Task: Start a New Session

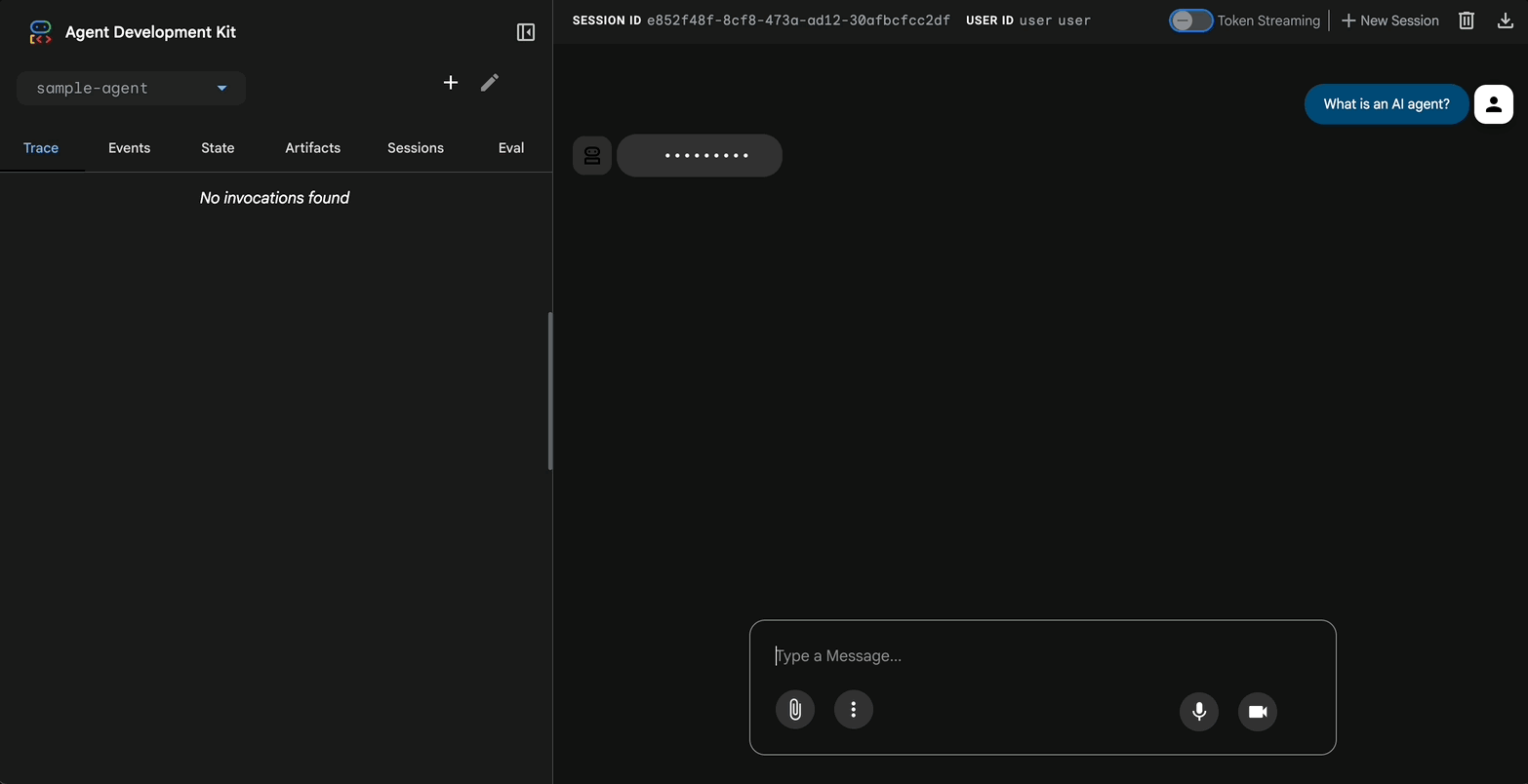Action: [x=1389, y=20]
